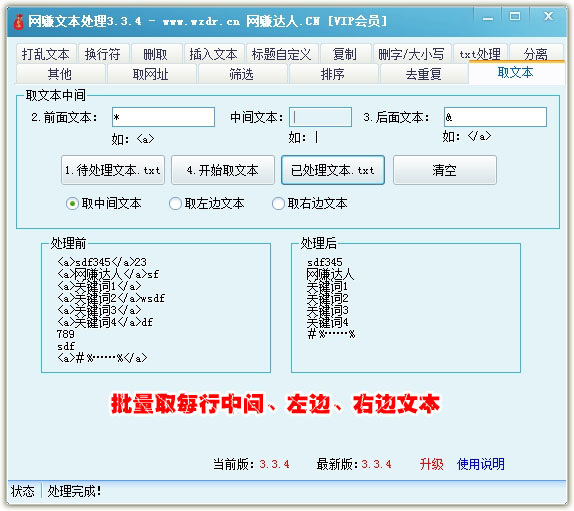Click line <a>关键词2</a>wsdf in 处理前
The height and width of the screenshot is (511, 574).
coord(111,298)
